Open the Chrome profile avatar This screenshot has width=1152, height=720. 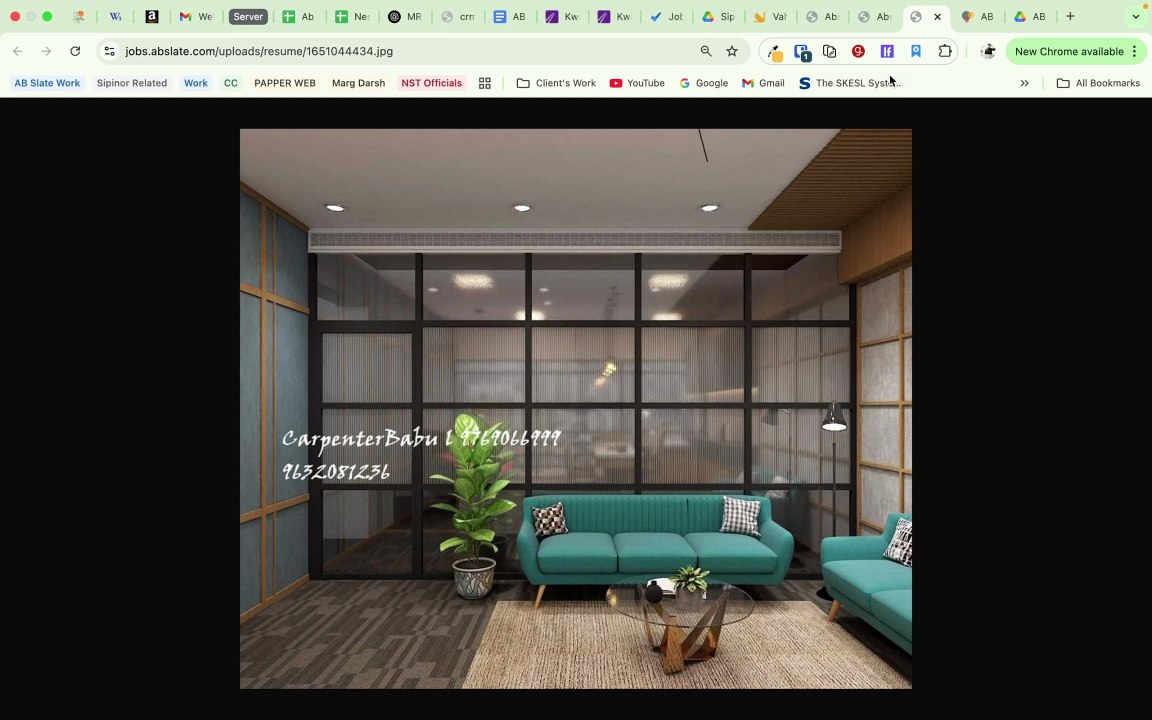click(x=988, y=51)
